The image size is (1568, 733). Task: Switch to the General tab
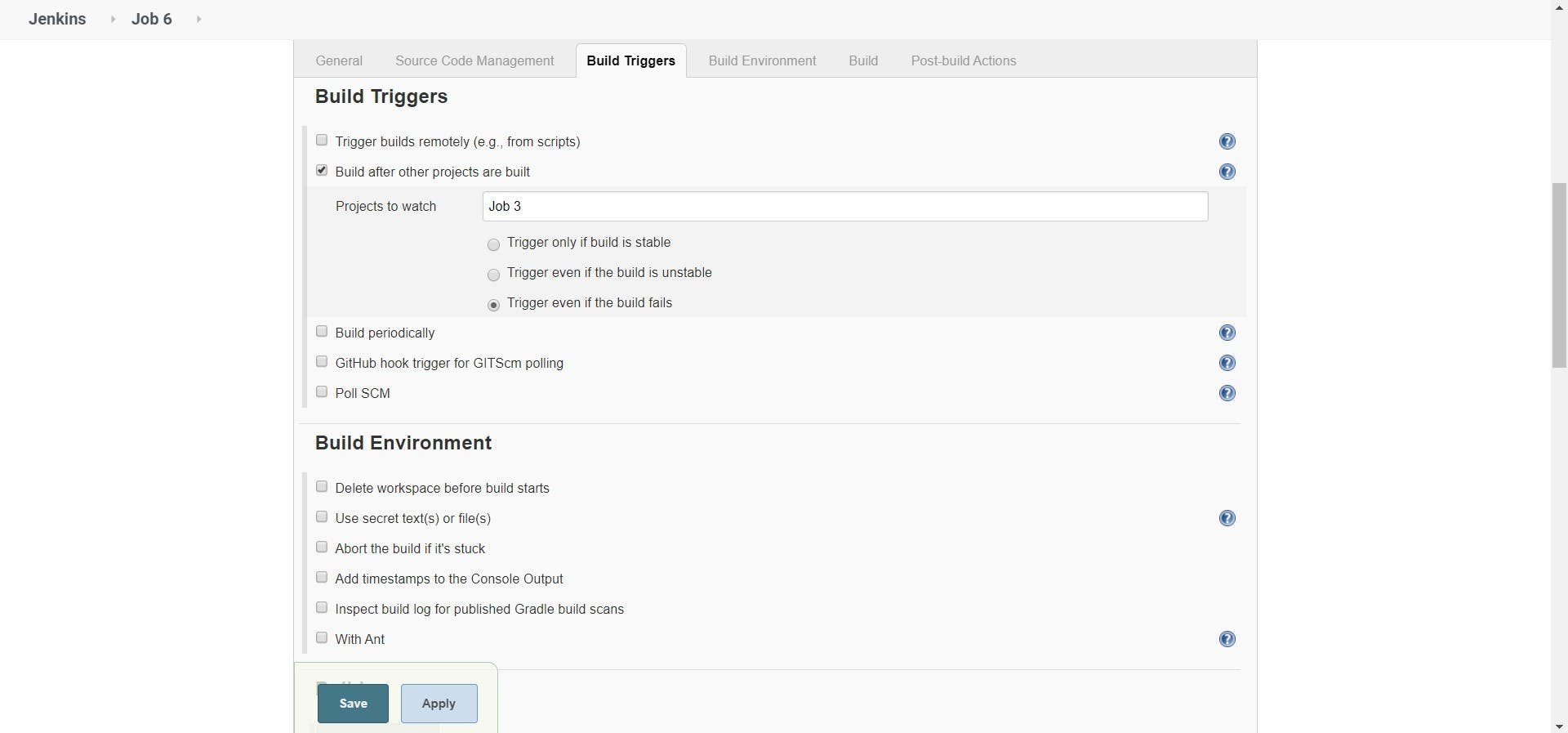click(x=339, y=61)
